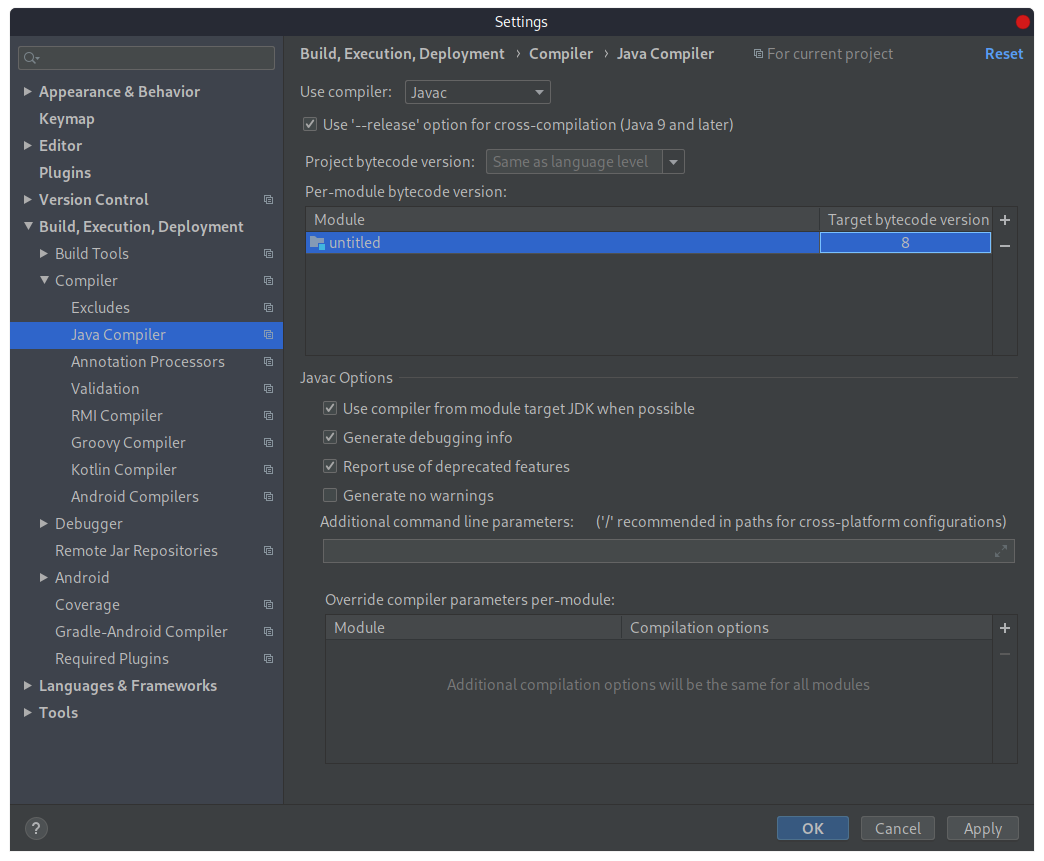Disable Generate debugging info
Screen dimensions: 1044x861
point(330,437)
